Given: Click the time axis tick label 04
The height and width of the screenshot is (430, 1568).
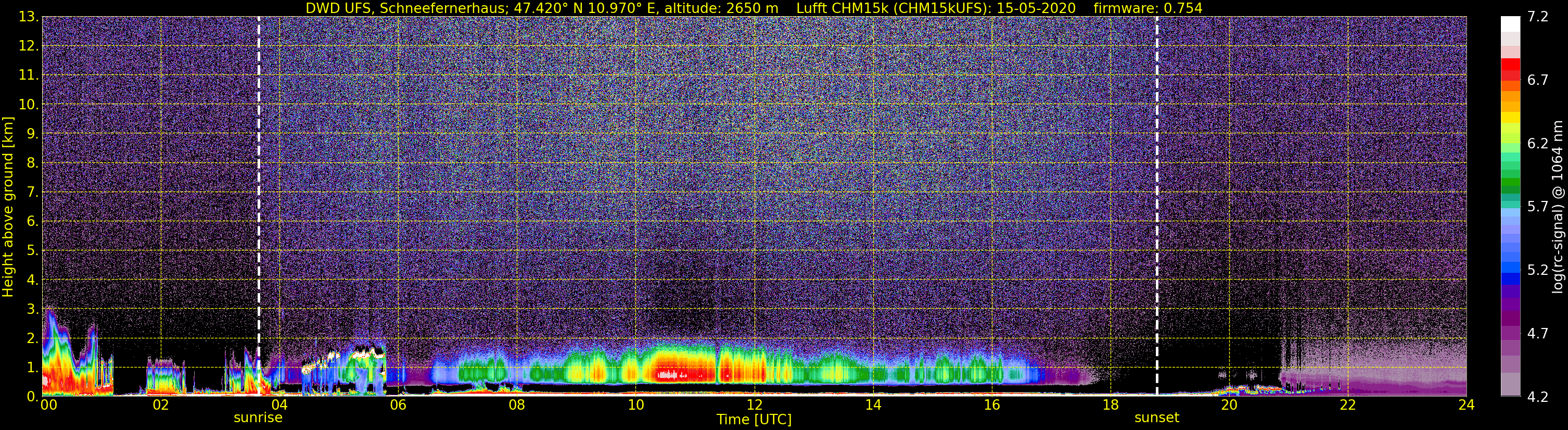Looking at the screenshot, I should [x=279, y=405].
